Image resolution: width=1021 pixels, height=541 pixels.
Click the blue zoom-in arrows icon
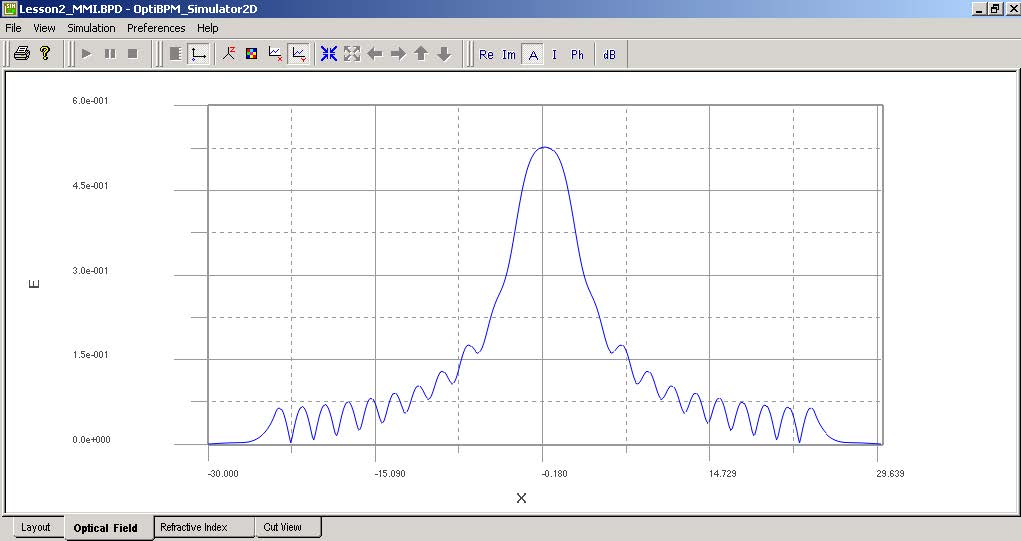pos(329,54)
